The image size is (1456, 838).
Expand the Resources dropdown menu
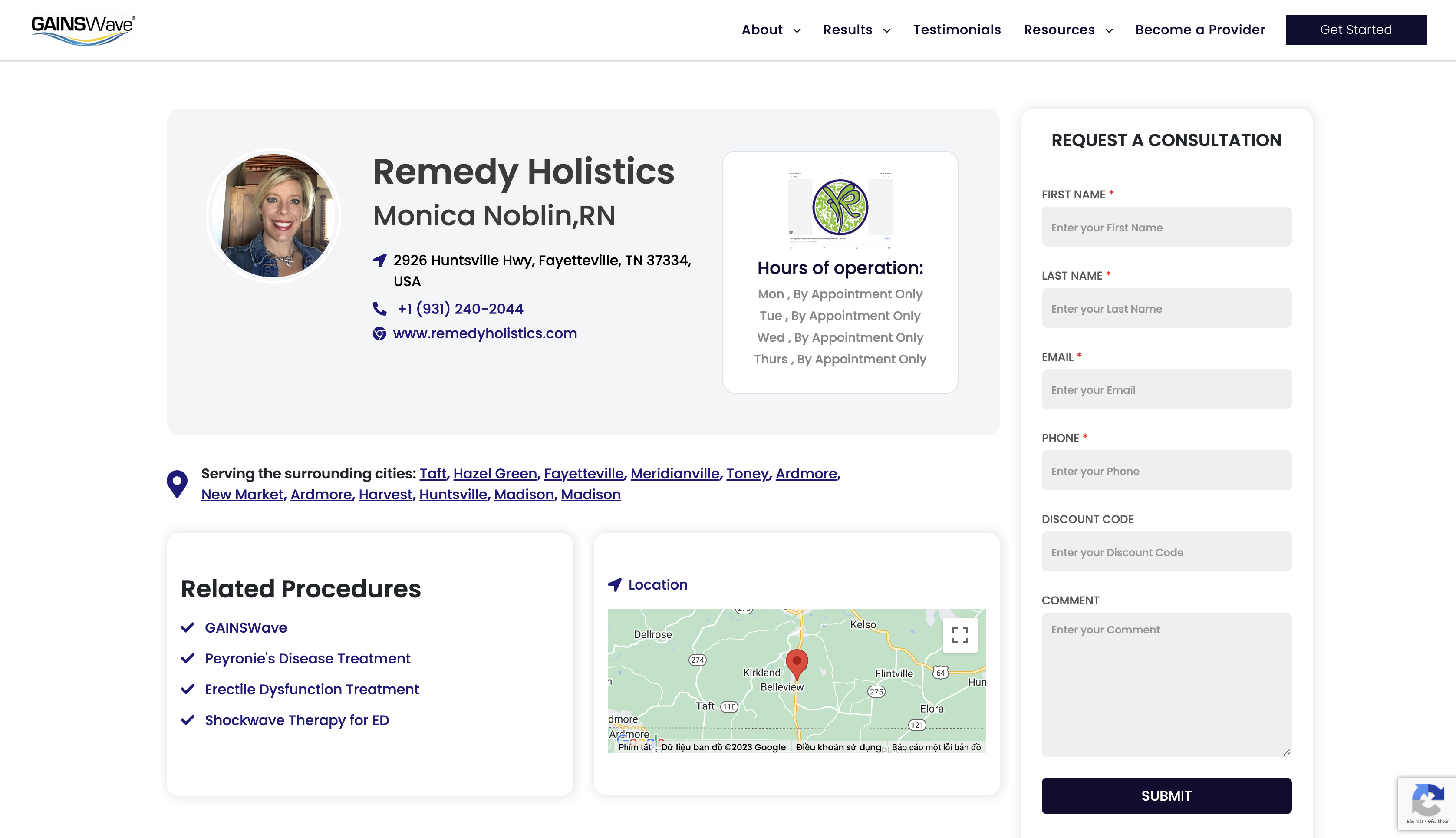click(x=1068, y=30)
